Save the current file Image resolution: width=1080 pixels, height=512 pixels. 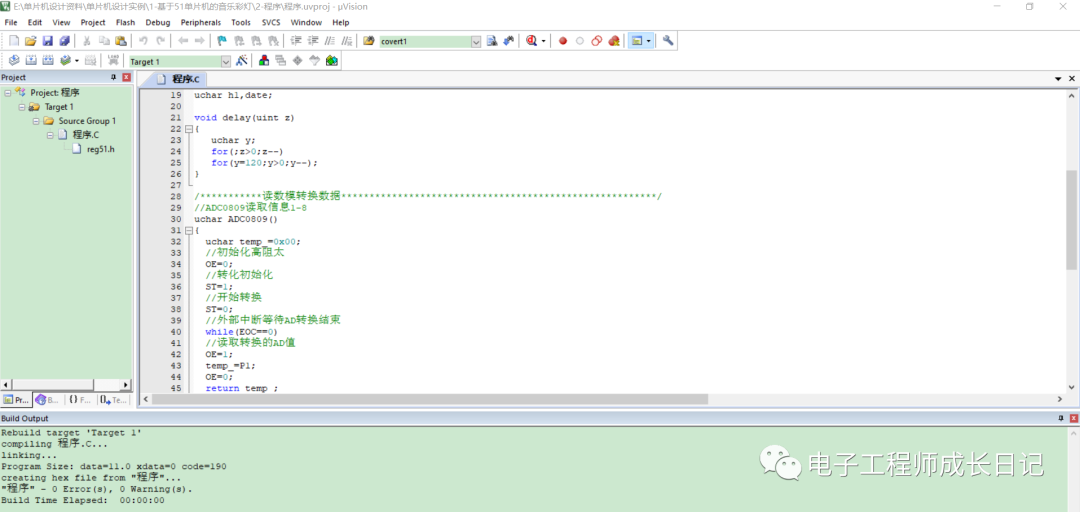click(x=48, y=41)
